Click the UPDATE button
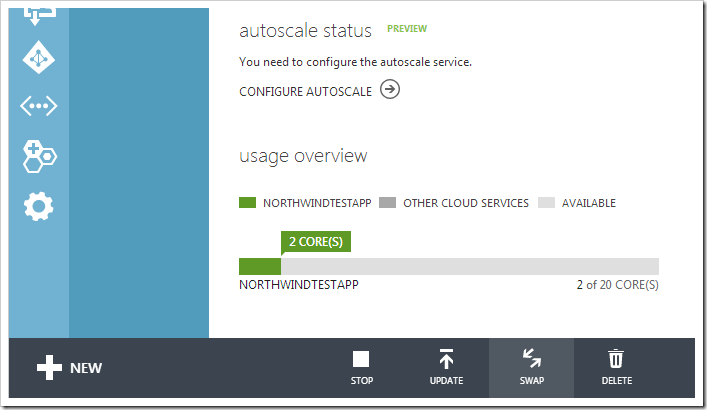707x410 pixels. pos(446,368)
